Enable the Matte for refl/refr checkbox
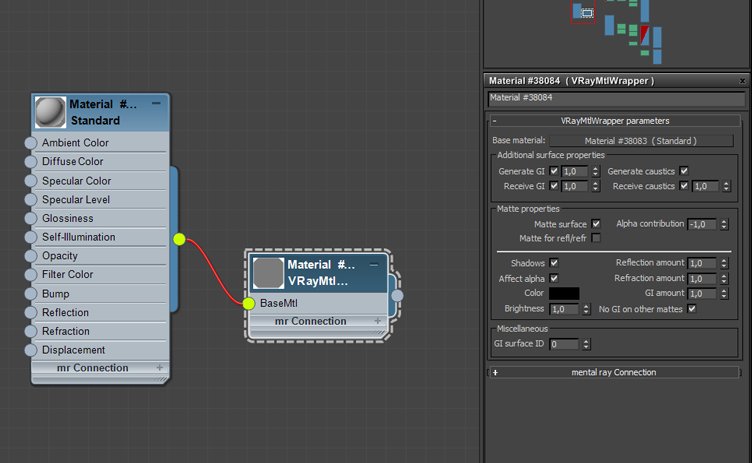Screen dimensions: 752x463 pos(596,238)
